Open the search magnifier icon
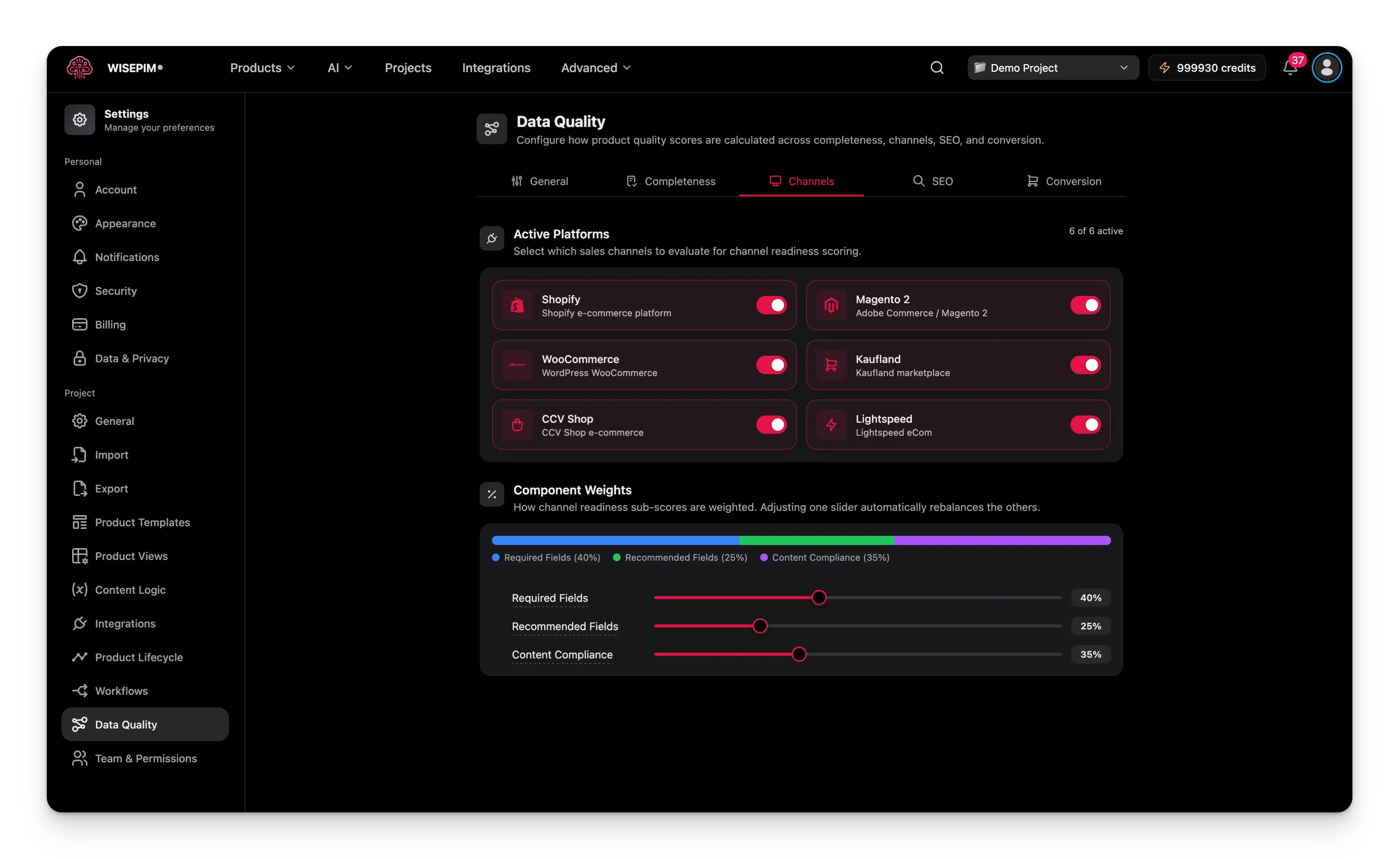This screenshot has width=1400, height=859. click(x=937, y=68)
